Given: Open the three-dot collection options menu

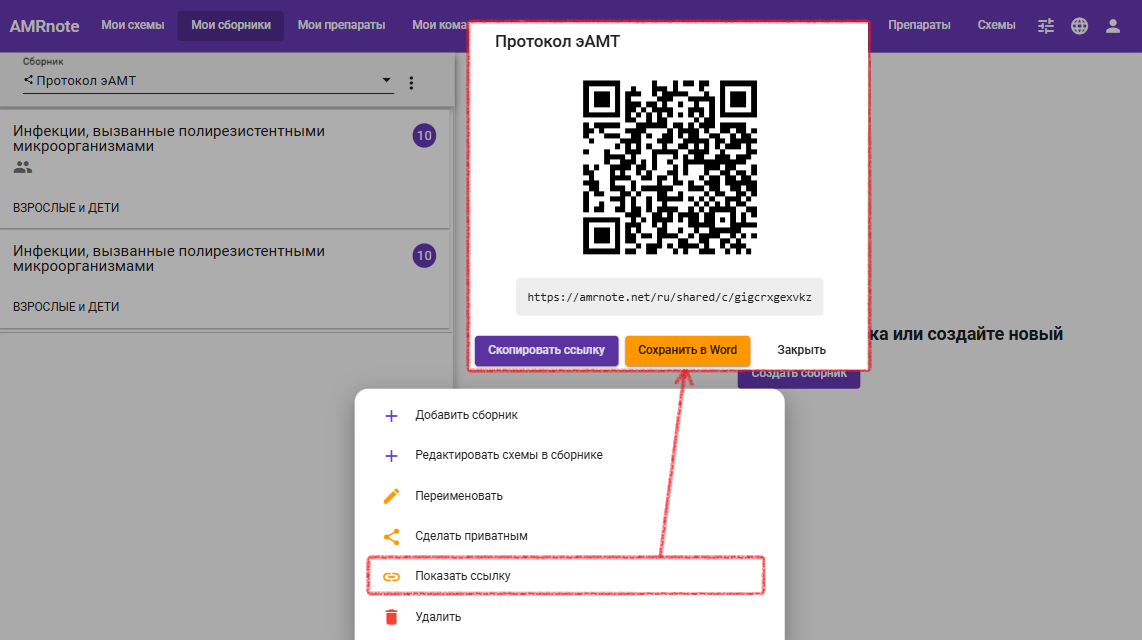Looking at the screenshot, I should 411,83.
